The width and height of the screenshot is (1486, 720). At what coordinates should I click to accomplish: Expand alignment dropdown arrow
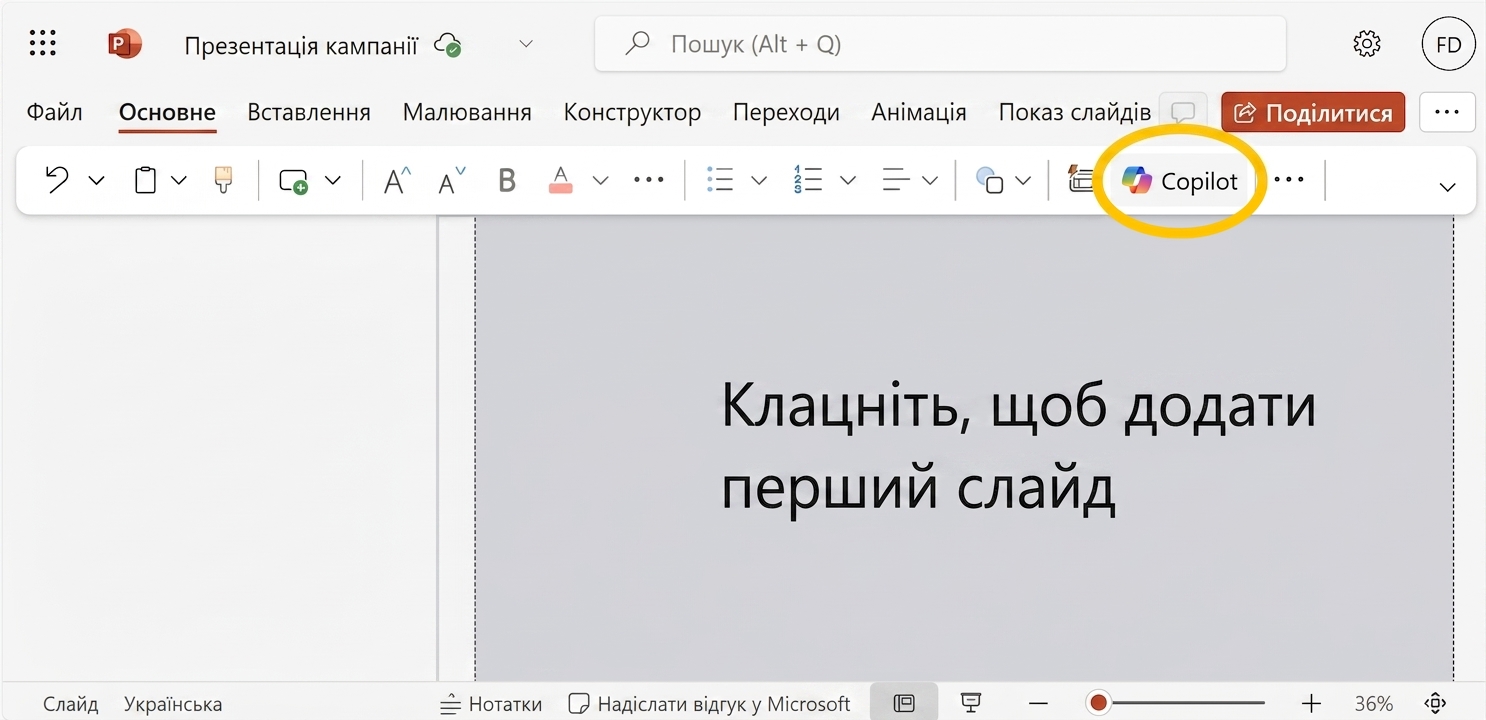click(930, 181)
